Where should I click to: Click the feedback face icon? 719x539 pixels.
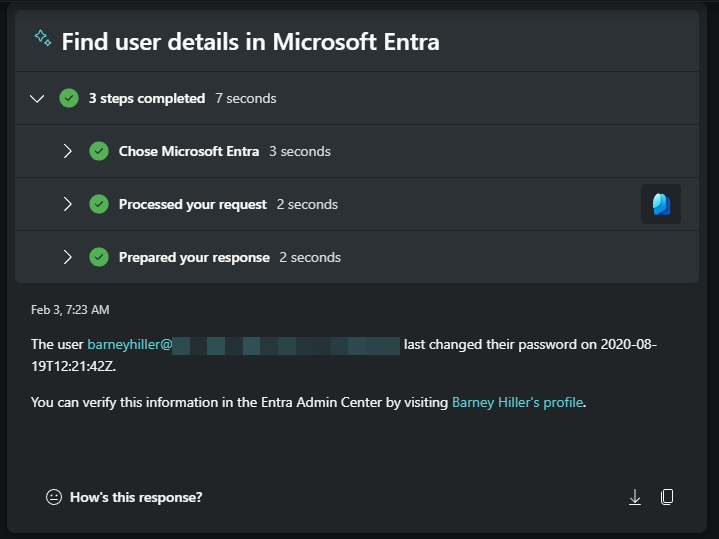click(54, 497)
